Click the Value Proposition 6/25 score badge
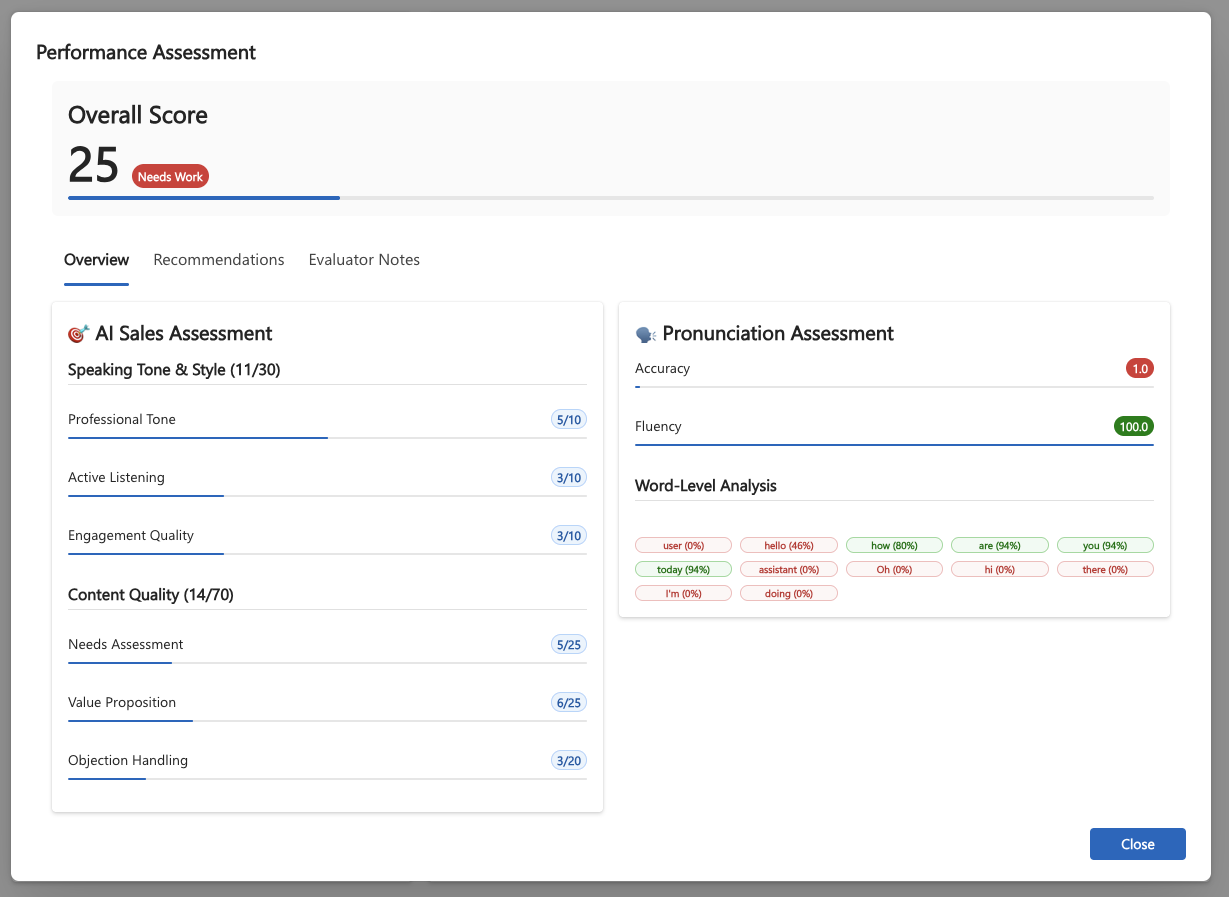Image resolution: width=1229 pixels, height=897 pixels. 568,703
